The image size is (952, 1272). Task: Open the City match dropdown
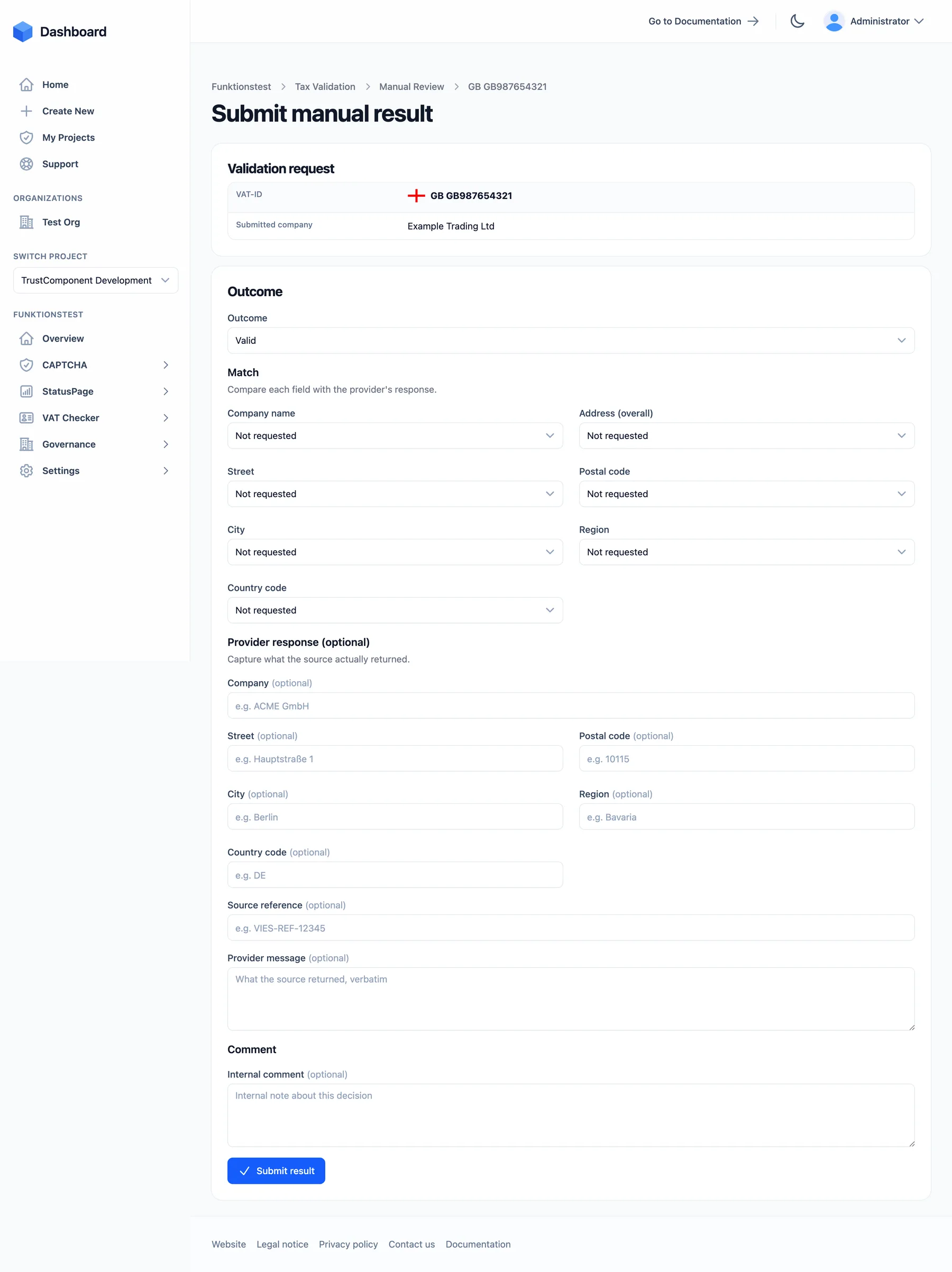point(395,552)
